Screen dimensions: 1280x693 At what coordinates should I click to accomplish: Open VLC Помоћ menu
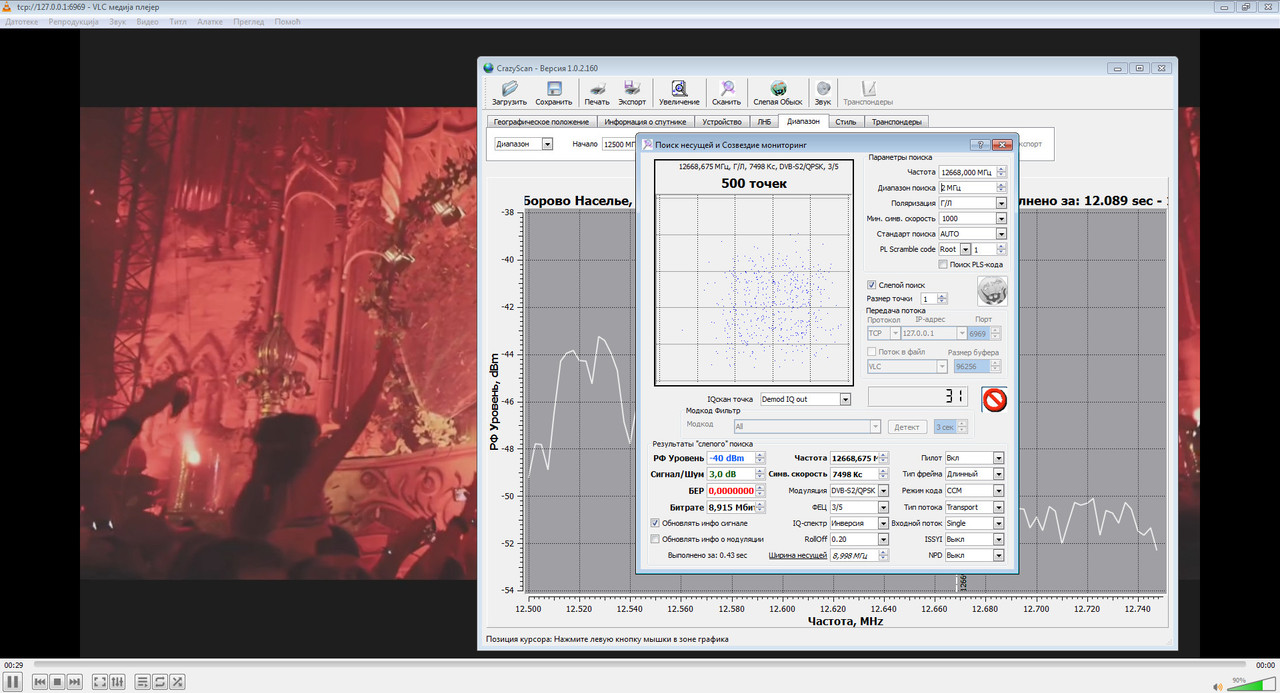(x=288, y=21)
